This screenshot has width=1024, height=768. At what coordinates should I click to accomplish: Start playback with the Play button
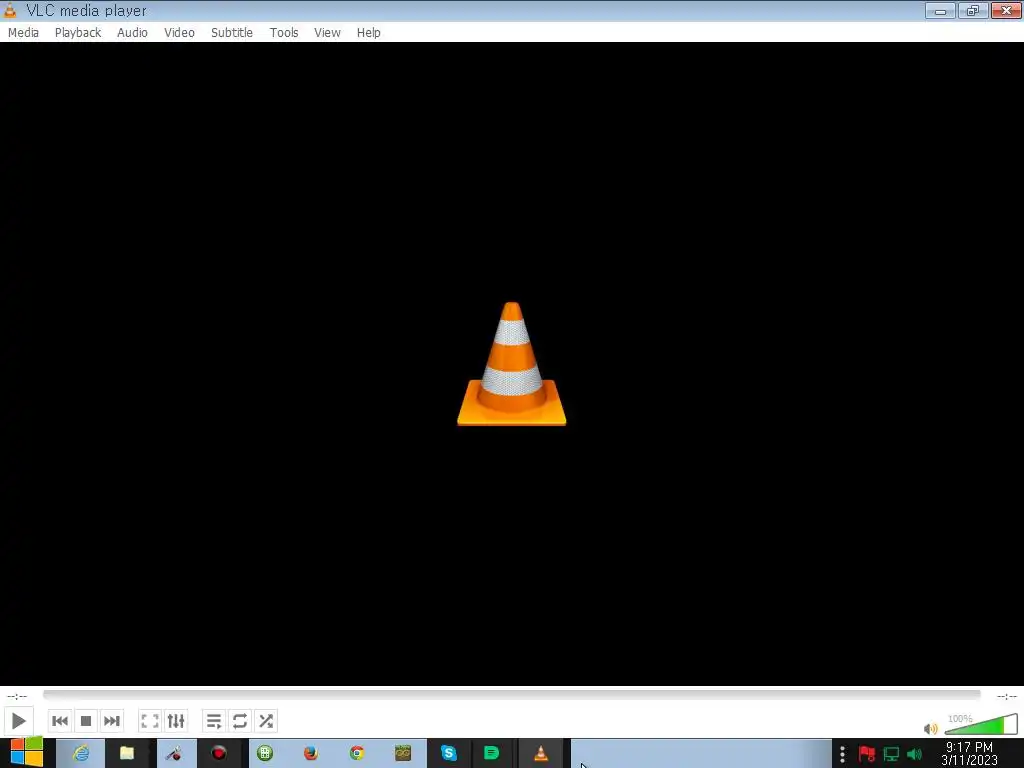pyautogui.click(x=18, y=721)
